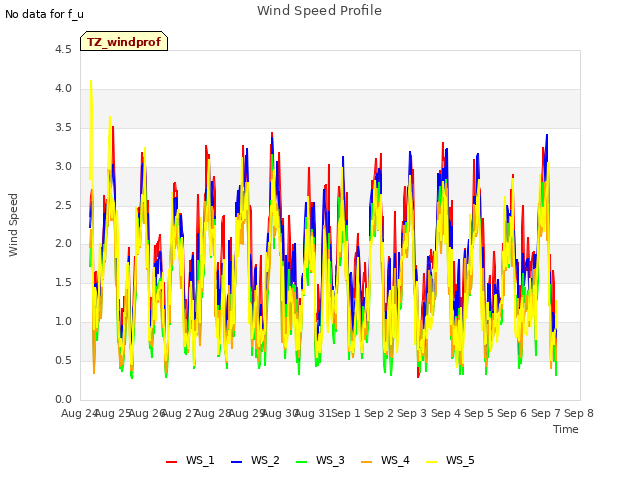Click the 0.5 y-axis tick label
The width and height of the screenshot is (640, 480).
click(63, 360)
